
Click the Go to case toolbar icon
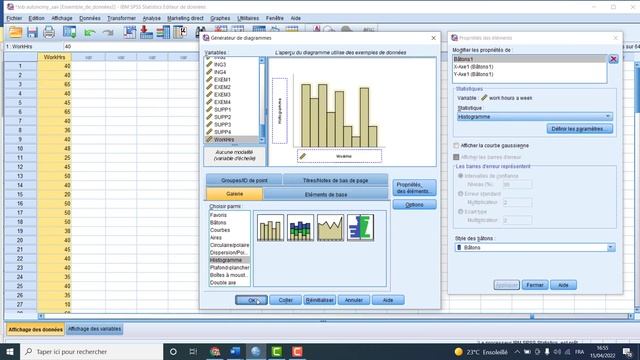tap(130, 32)
